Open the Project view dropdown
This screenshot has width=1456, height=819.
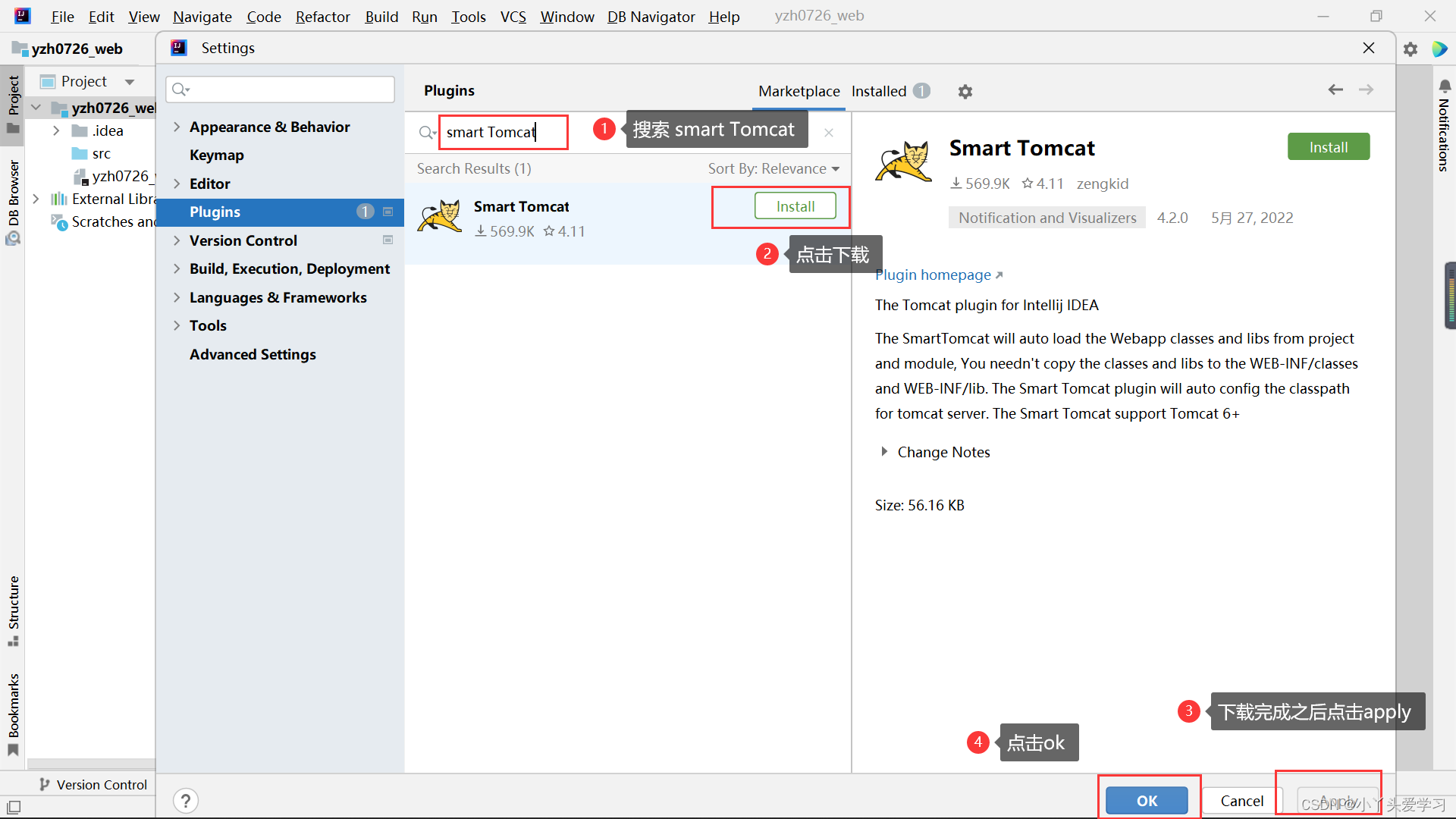[x=130, y=82]
